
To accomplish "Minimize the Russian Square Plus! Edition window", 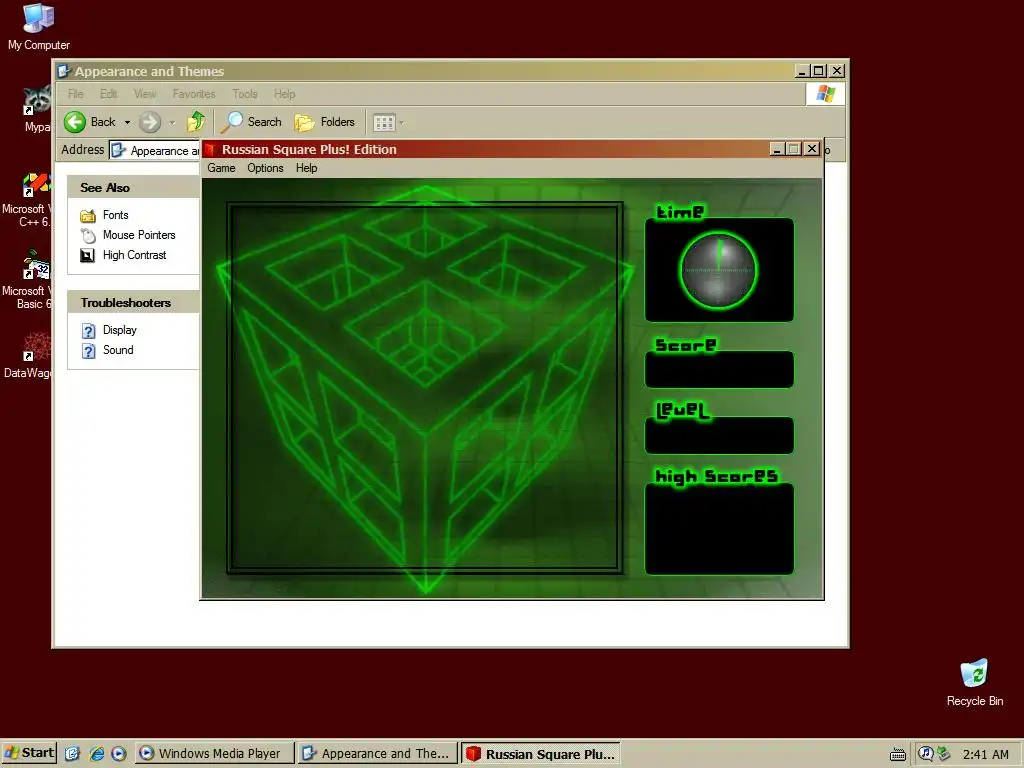I will 776,149.
